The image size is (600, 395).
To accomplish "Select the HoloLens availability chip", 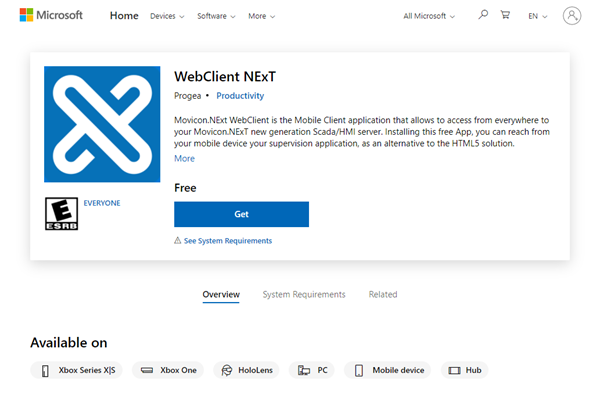I will tap(247, 370).
